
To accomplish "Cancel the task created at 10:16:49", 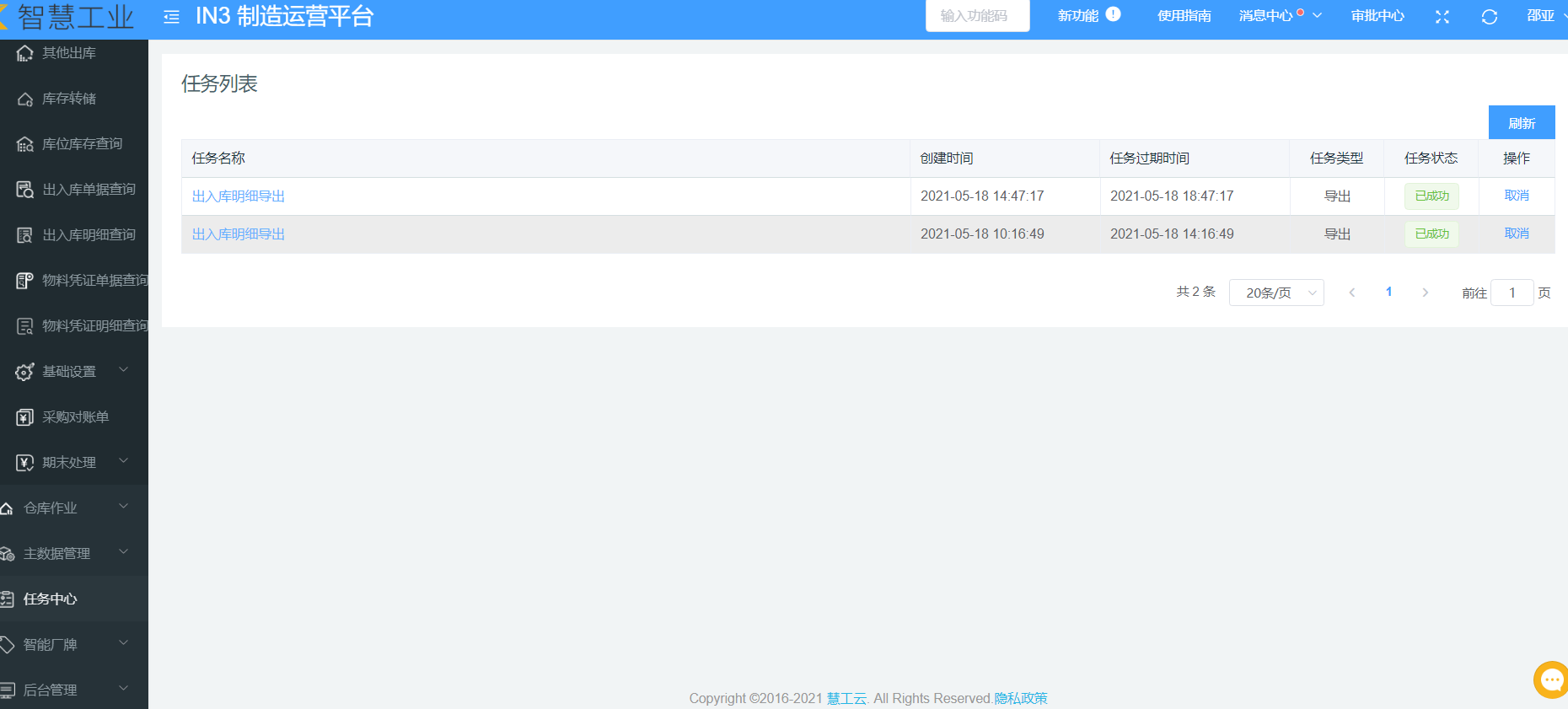I will pos(1516,234).
